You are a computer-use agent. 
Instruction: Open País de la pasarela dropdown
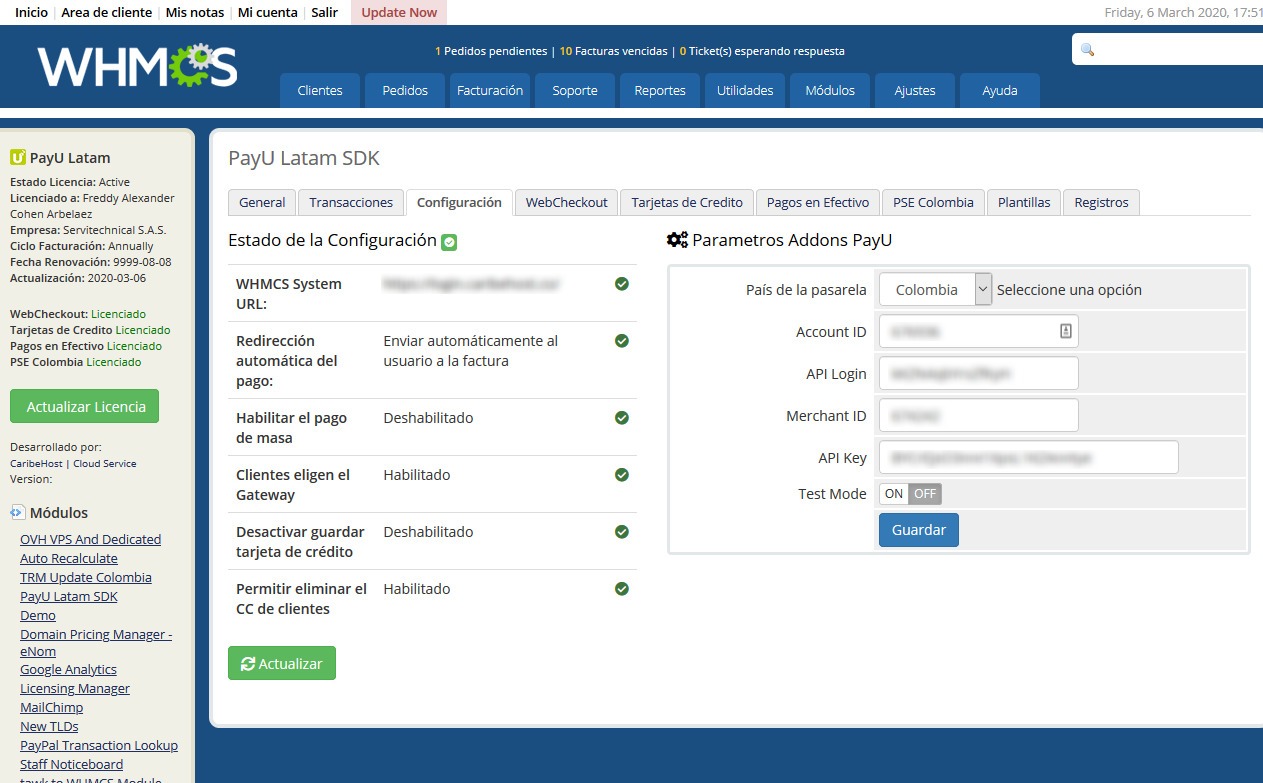pos(935,290)
